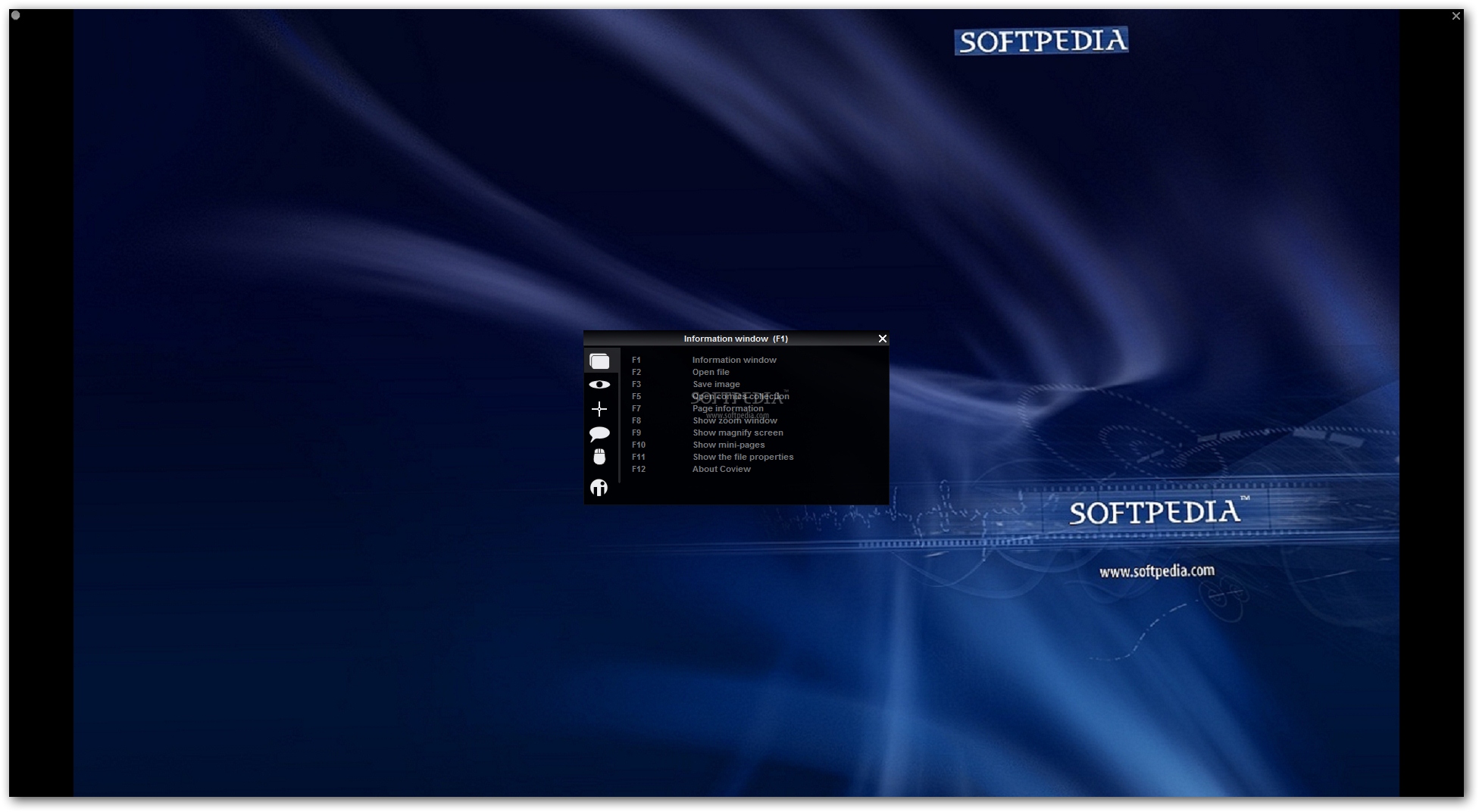Click the 'Information window' shortcut entry

tap(734, 360)
